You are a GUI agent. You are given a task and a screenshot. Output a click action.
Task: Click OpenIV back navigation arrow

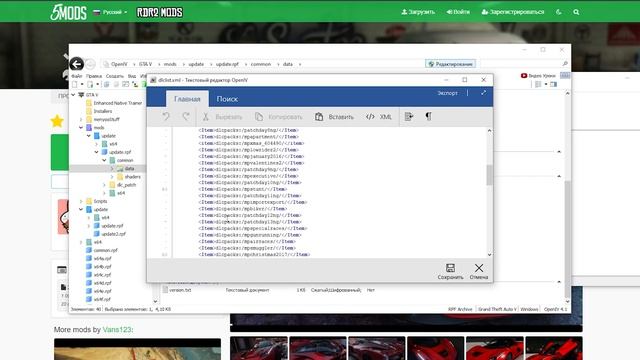pyautogui.click(x=76, y=64)
